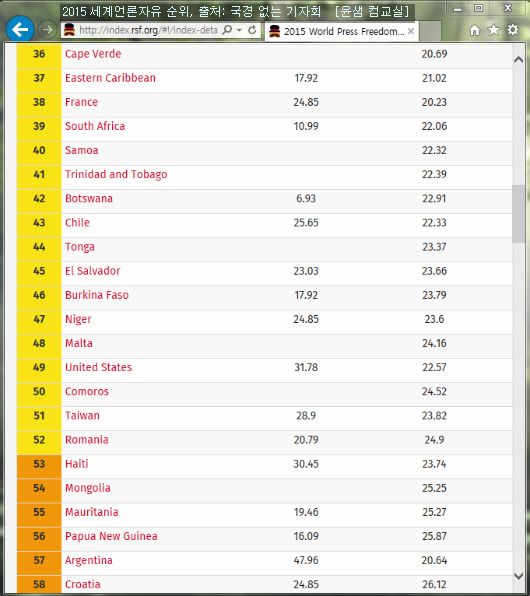Click the value 30.45 in Haiti row
Viewport: 530px width, 596px height.
306,464
